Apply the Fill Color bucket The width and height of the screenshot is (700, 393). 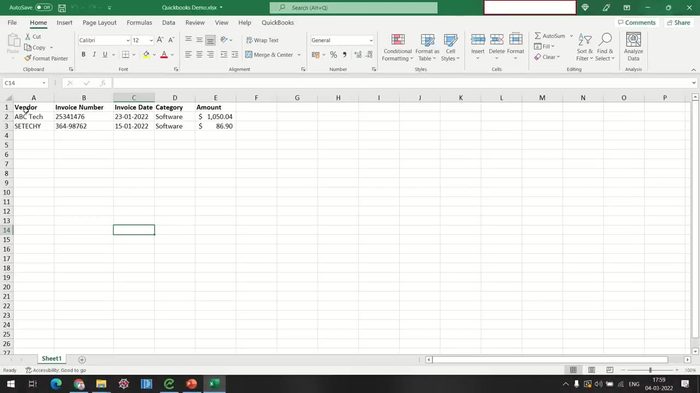pyautogui.click(x=146, y=54)
